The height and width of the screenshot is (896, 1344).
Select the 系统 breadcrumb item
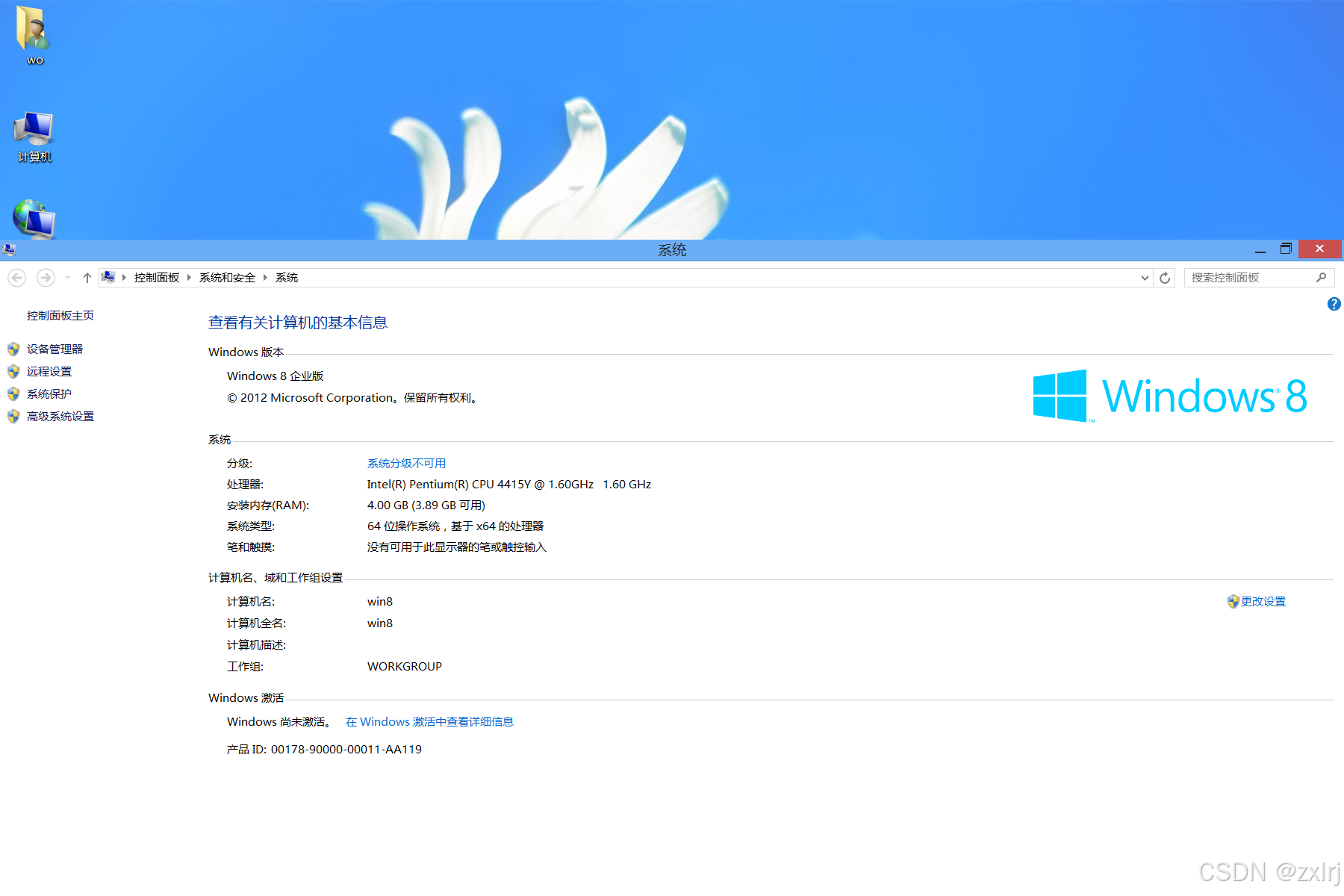pos(287,278)
